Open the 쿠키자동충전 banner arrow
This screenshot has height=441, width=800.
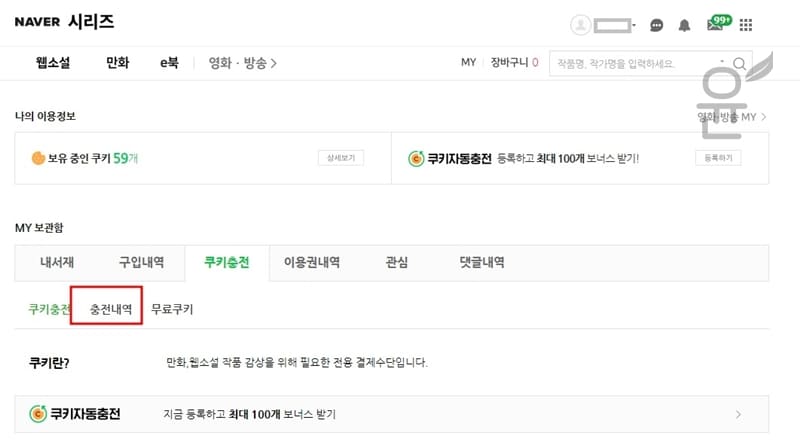738,414
